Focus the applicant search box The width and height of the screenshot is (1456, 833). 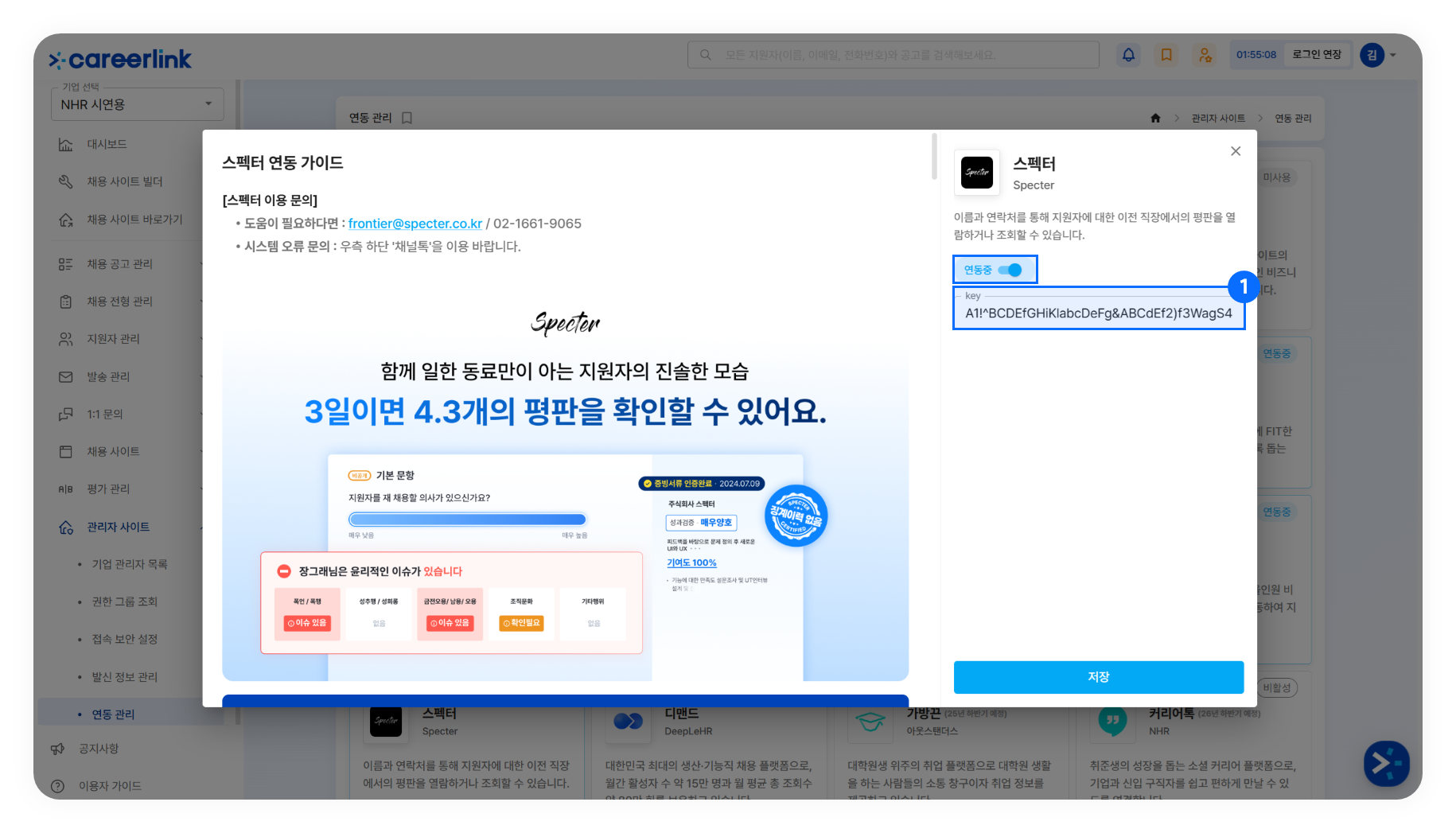[893, 55]
